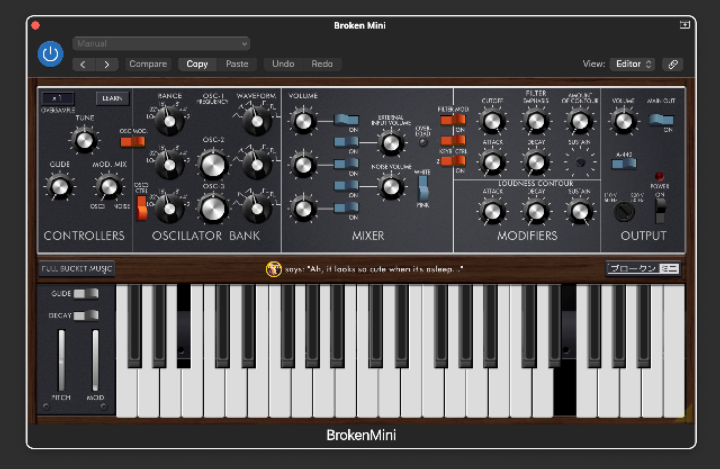Toggle the vertical orange Osc 3 Ctrl switch
Screen dimensions: 720x469
point(142,208)
